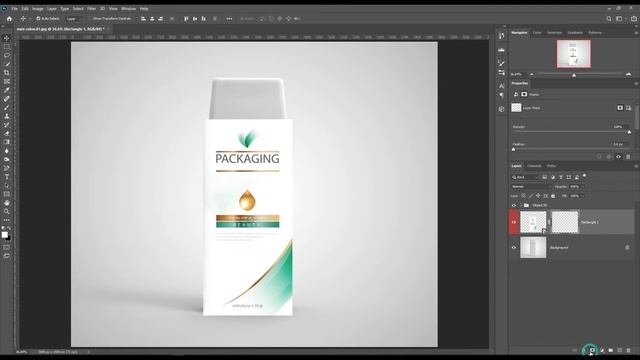Select the Clone Stamp tool
Screen dimensions: 640x360
click(7, 116)
